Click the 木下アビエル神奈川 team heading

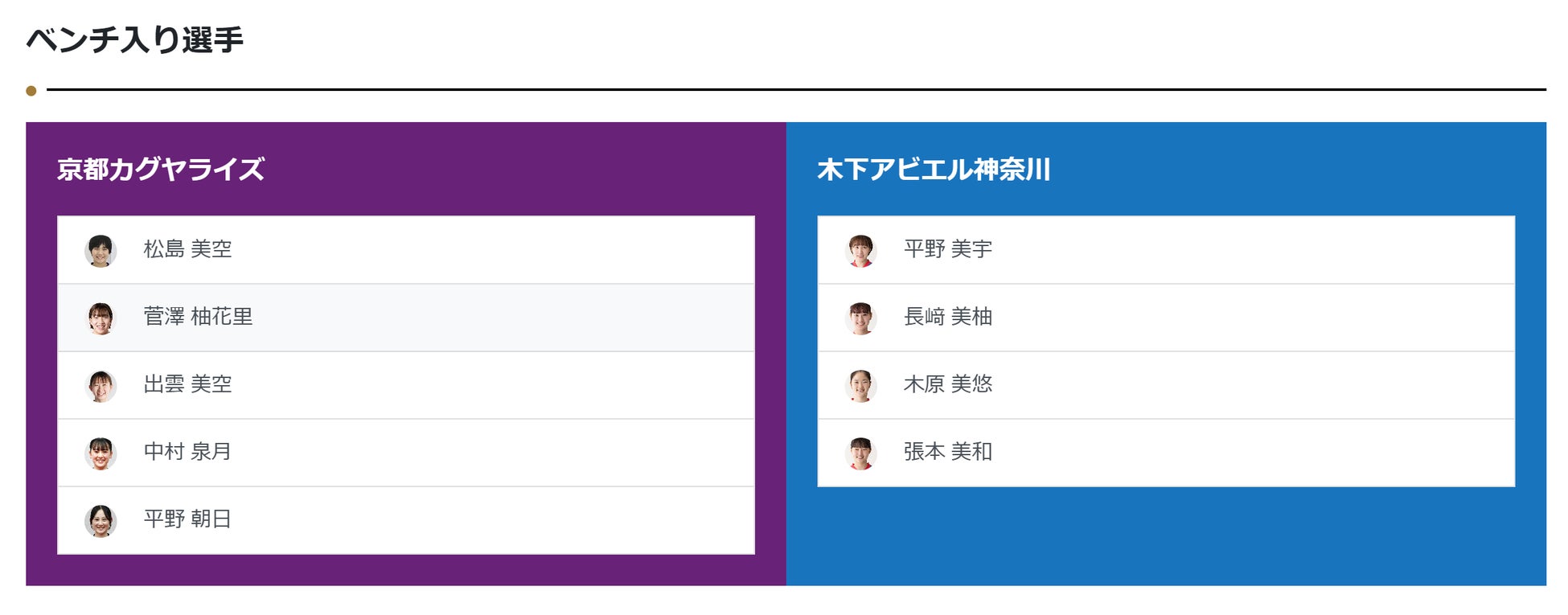[934, 170]
